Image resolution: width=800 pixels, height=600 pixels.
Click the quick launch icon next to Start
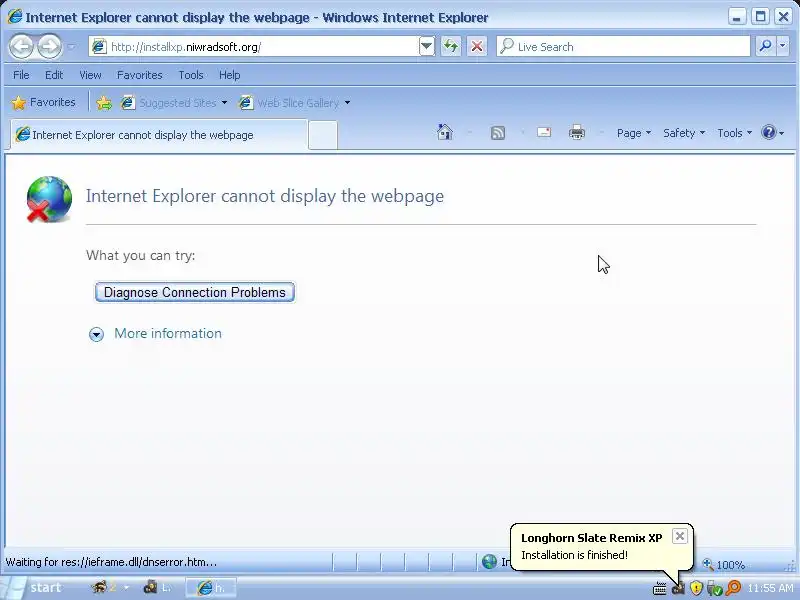pyautogui.click(x=99, y=587)
